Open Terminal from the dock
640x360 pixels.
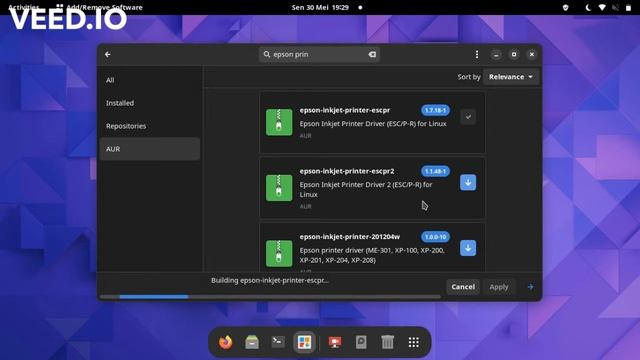click(x=278, y=342)
